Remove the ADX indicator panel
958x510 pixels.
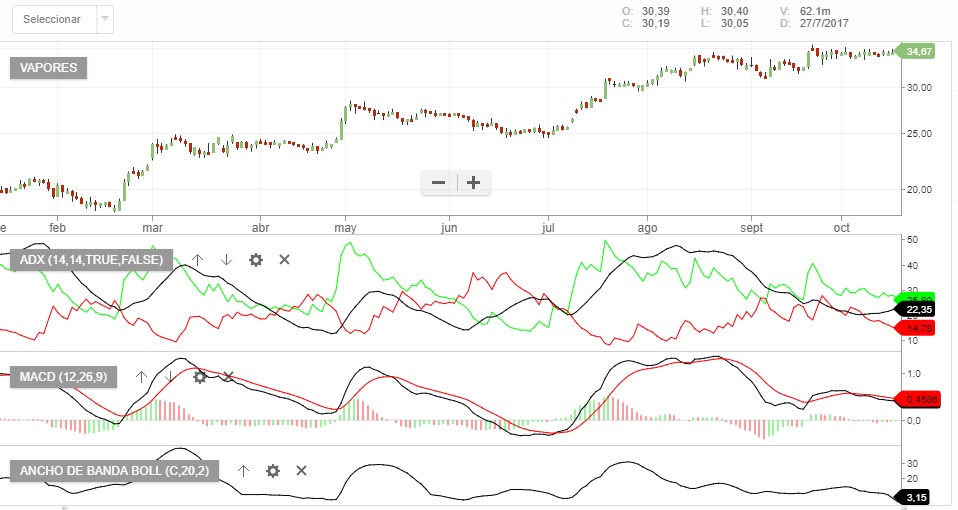284,260
